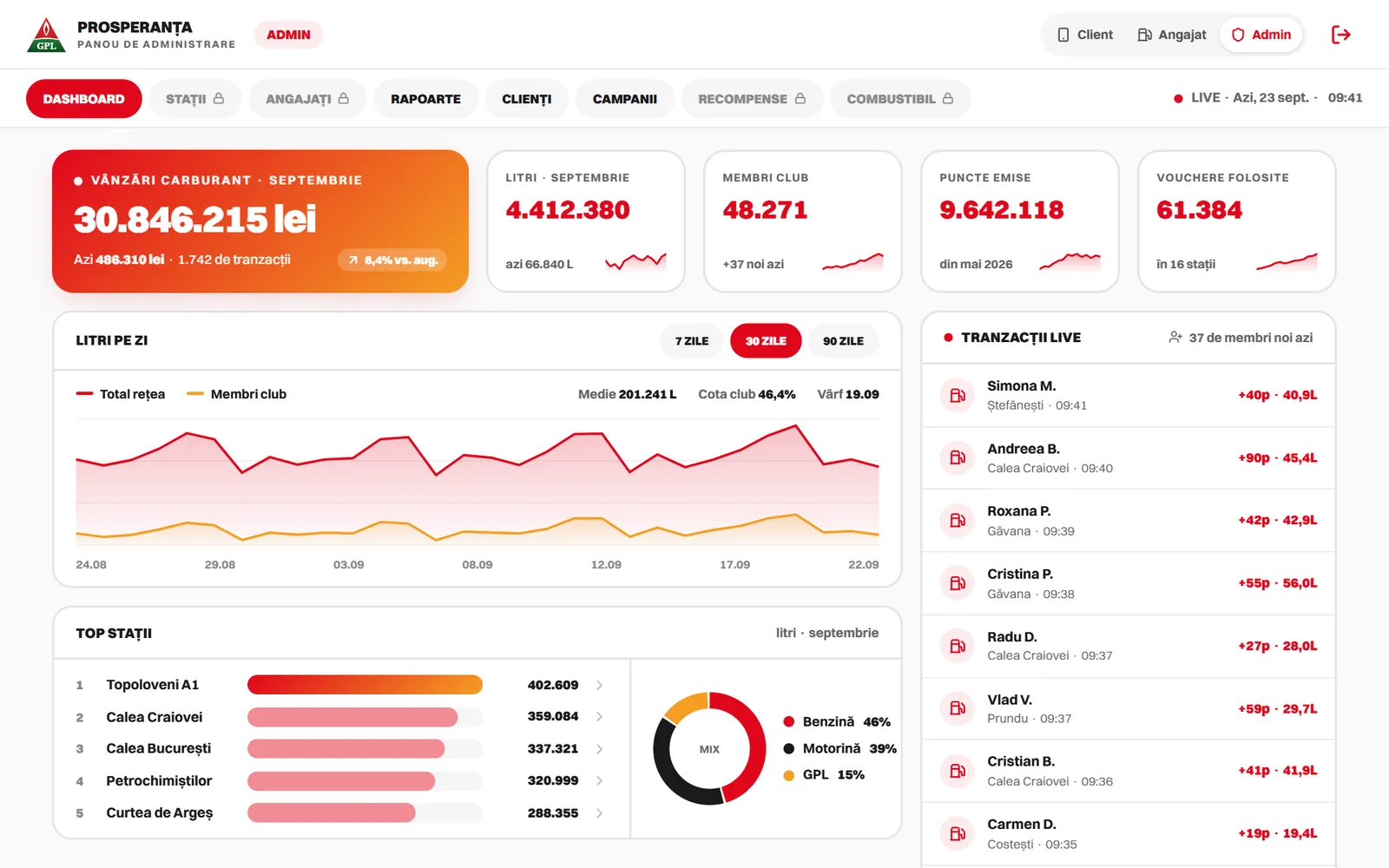Click the 8,4% vs. aug. trend badge
This screenshot has height=868, width=1389.
pos(392,260)
